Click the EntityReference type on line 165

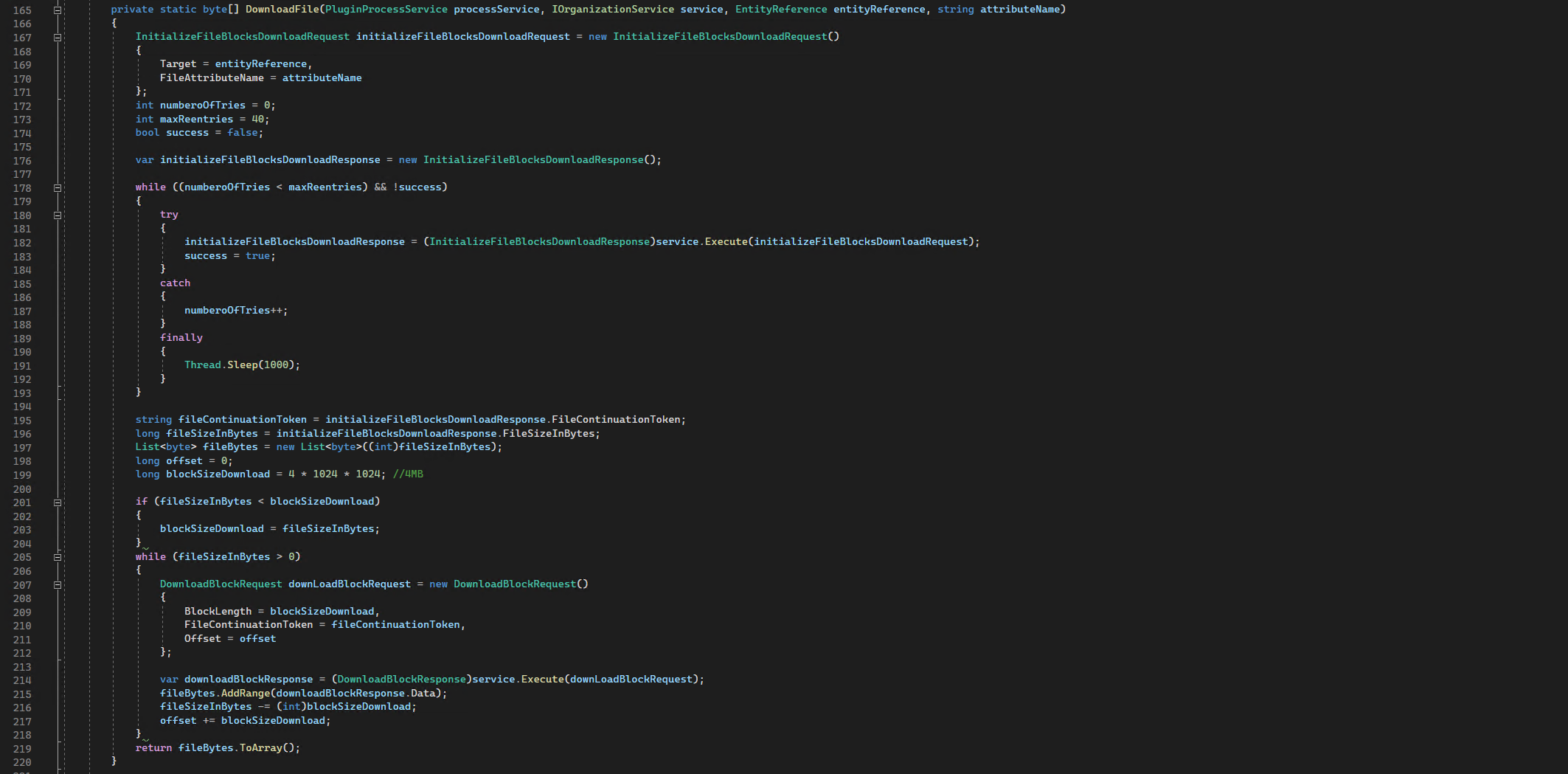click(x=781, y=10)
